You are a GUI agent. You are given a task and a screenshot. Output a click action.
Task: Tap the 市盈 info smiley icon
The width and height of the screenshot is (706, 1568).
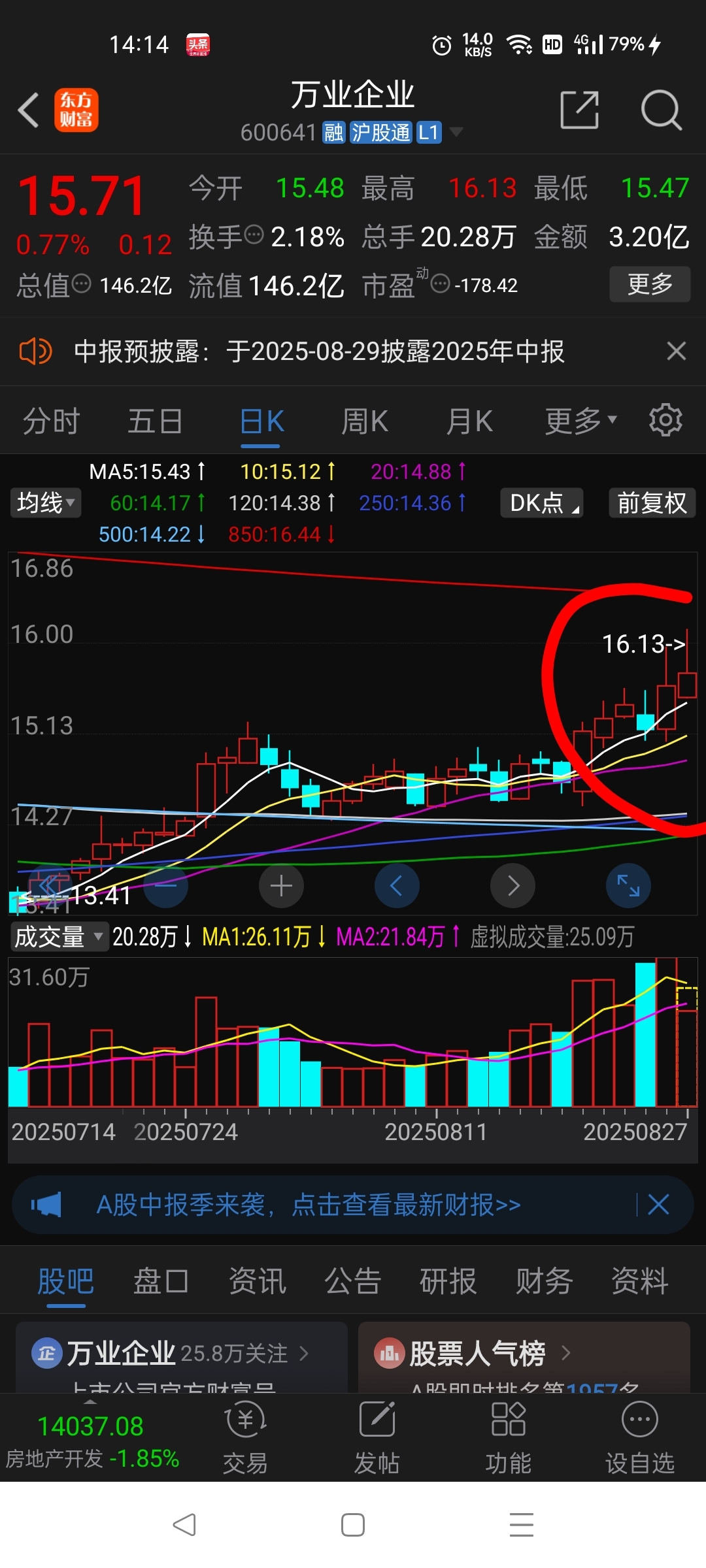point(441,284)
